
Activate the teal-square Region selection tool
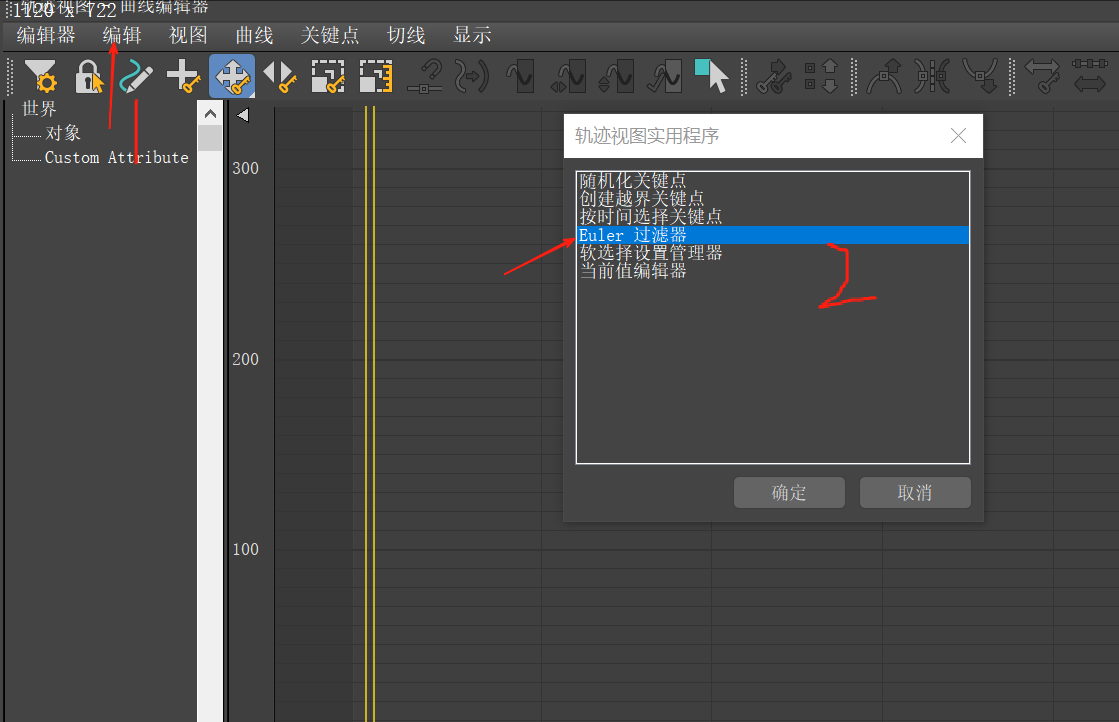(712, 76)
